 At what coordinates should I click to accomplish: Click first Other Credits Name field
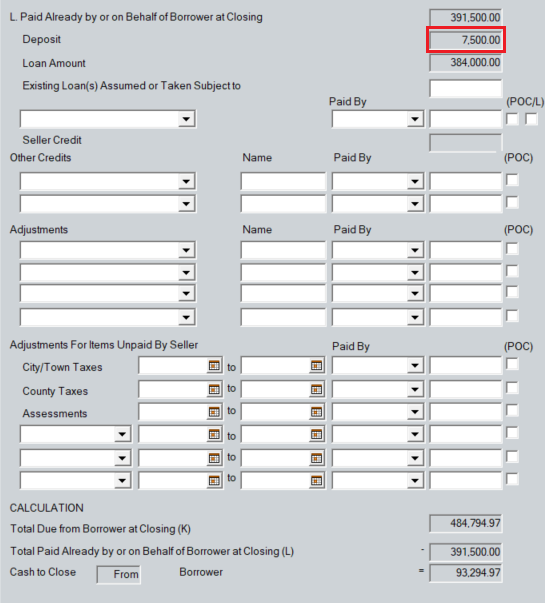pos(283,181)
